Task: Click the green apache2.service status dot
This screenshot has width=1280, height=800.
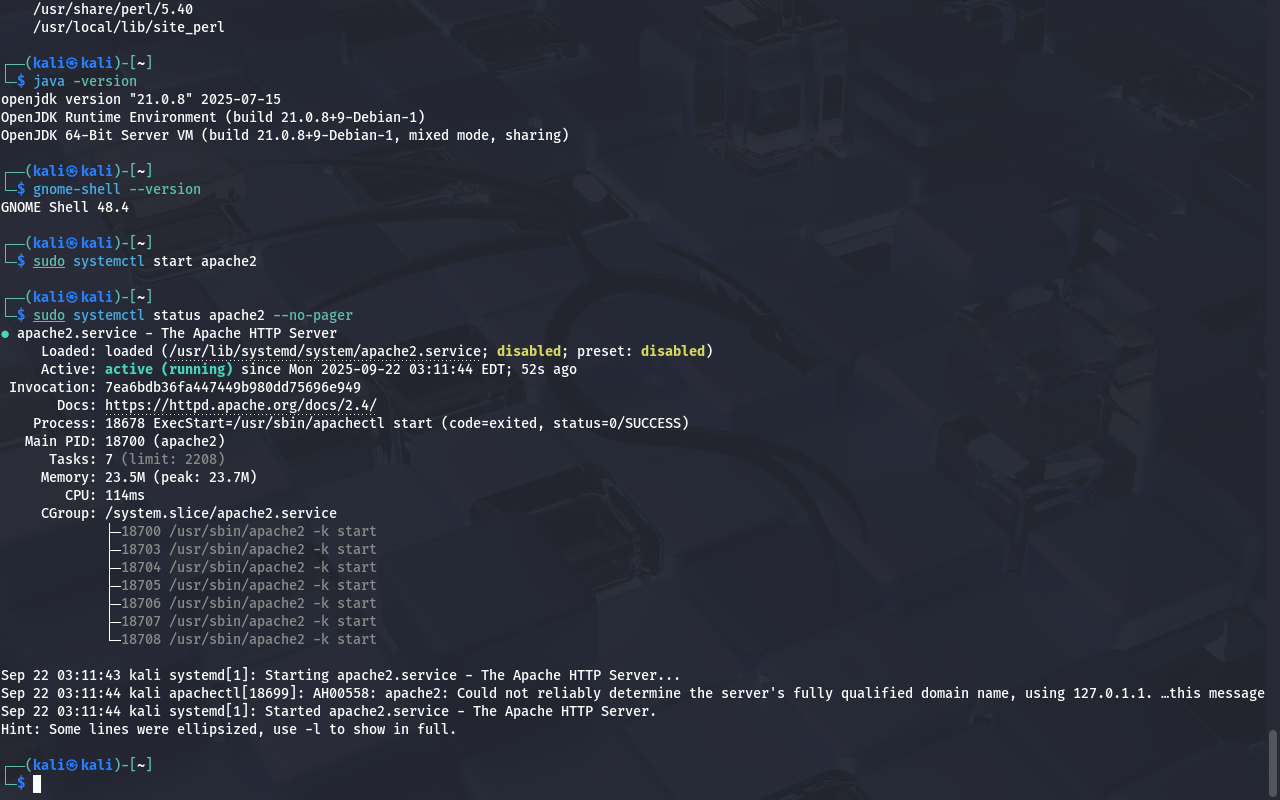Action: tap(5, 334)
